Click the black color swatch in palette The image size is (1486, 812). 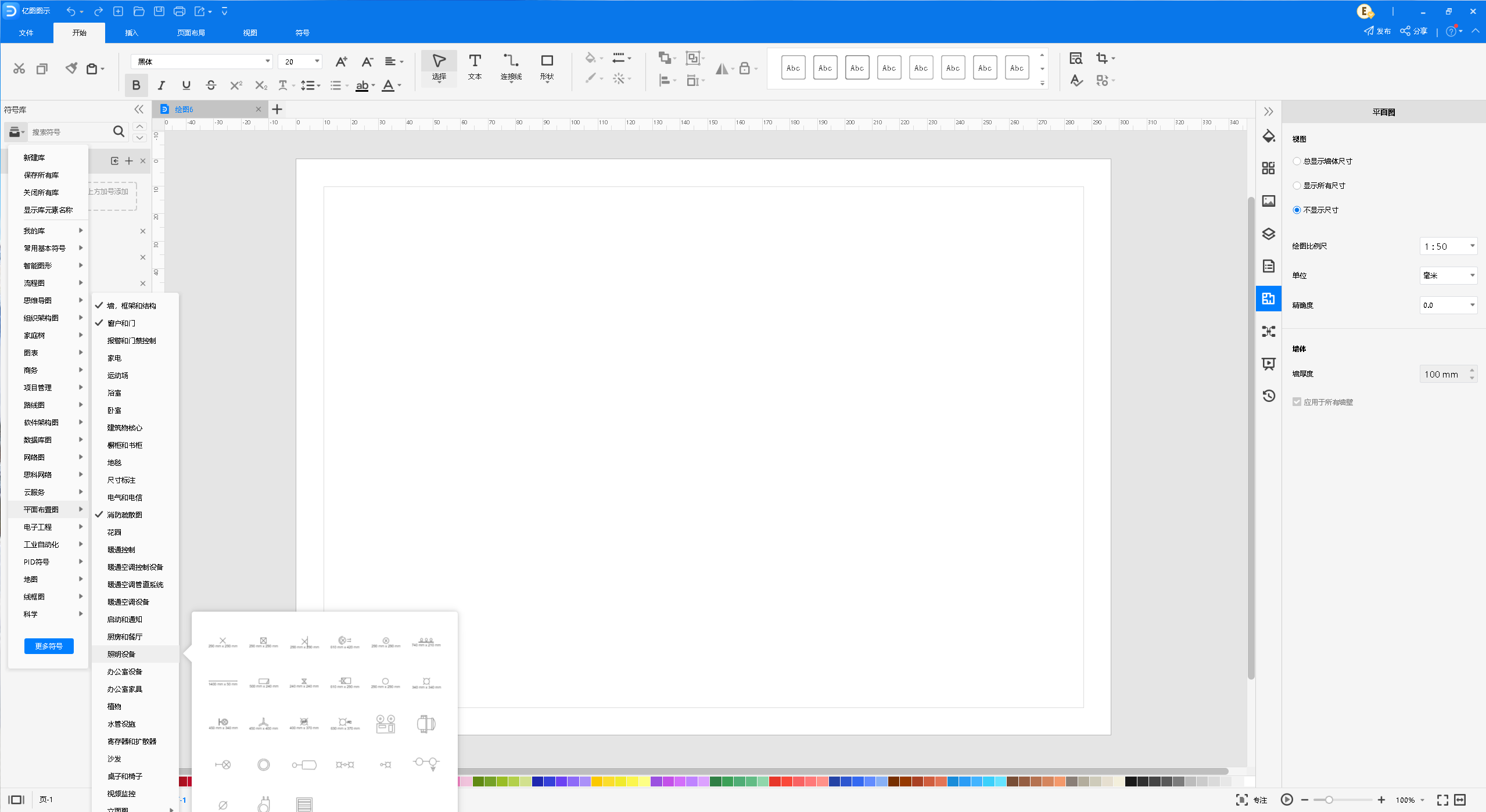(x=1130, y=782)
